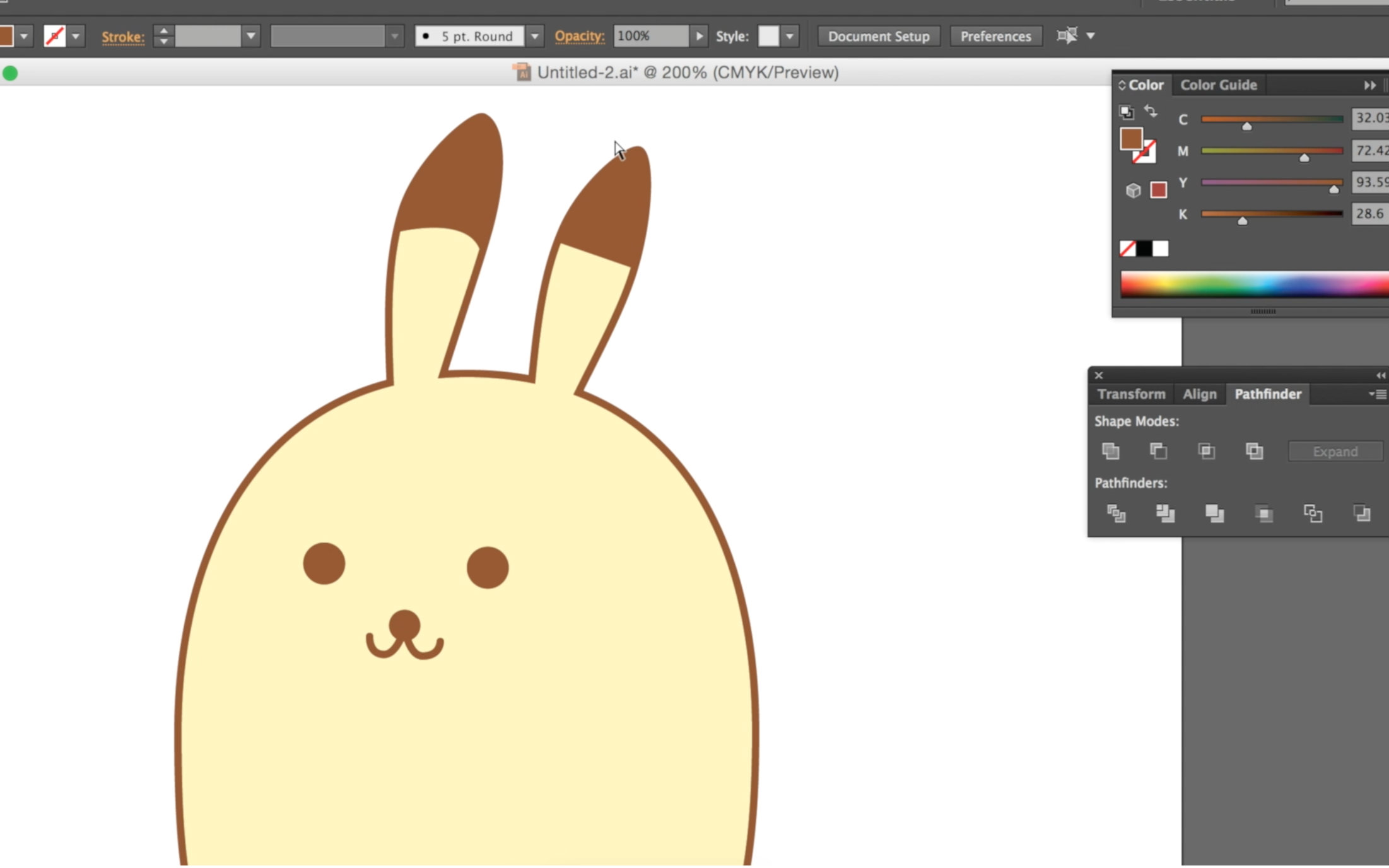
Task: Apply the Trim pathfinder
Action: [1165, 513]
